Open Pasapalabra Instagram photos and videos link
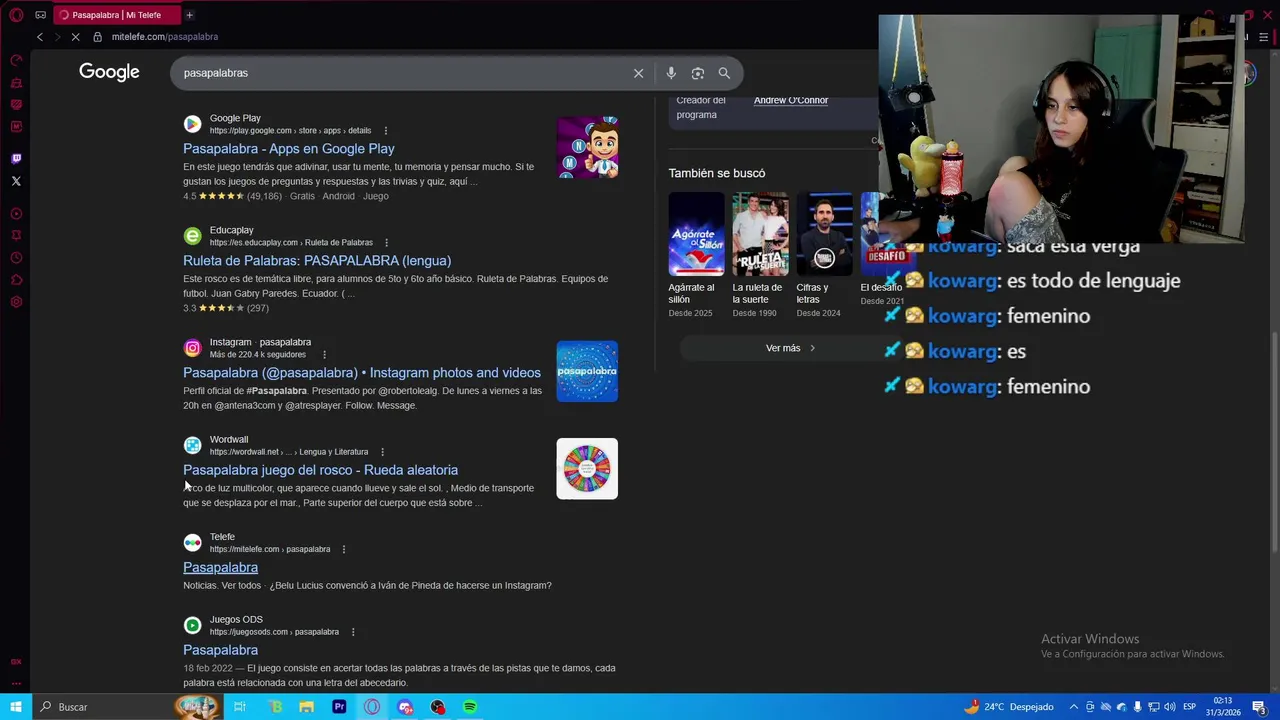Screen dimensions: 1280x720 click(x=362, y=373)
